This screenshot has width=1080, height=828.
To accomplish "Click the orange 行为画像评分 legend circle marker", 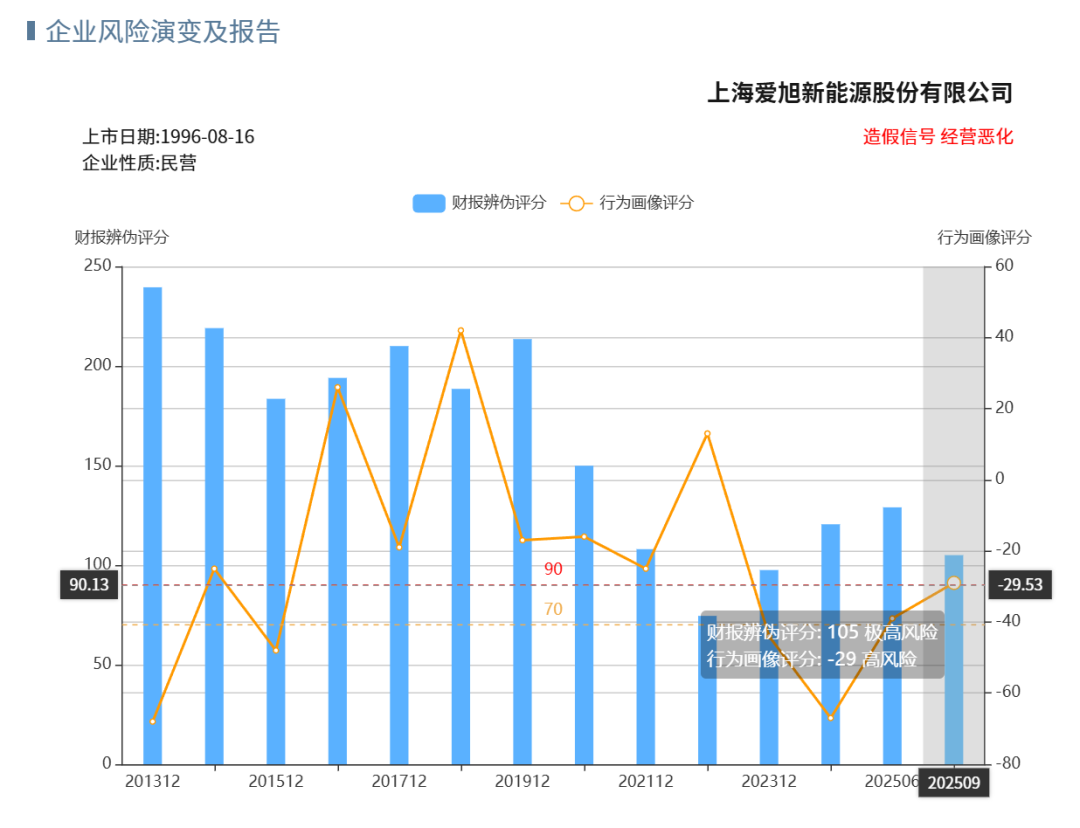I will 577,203.
